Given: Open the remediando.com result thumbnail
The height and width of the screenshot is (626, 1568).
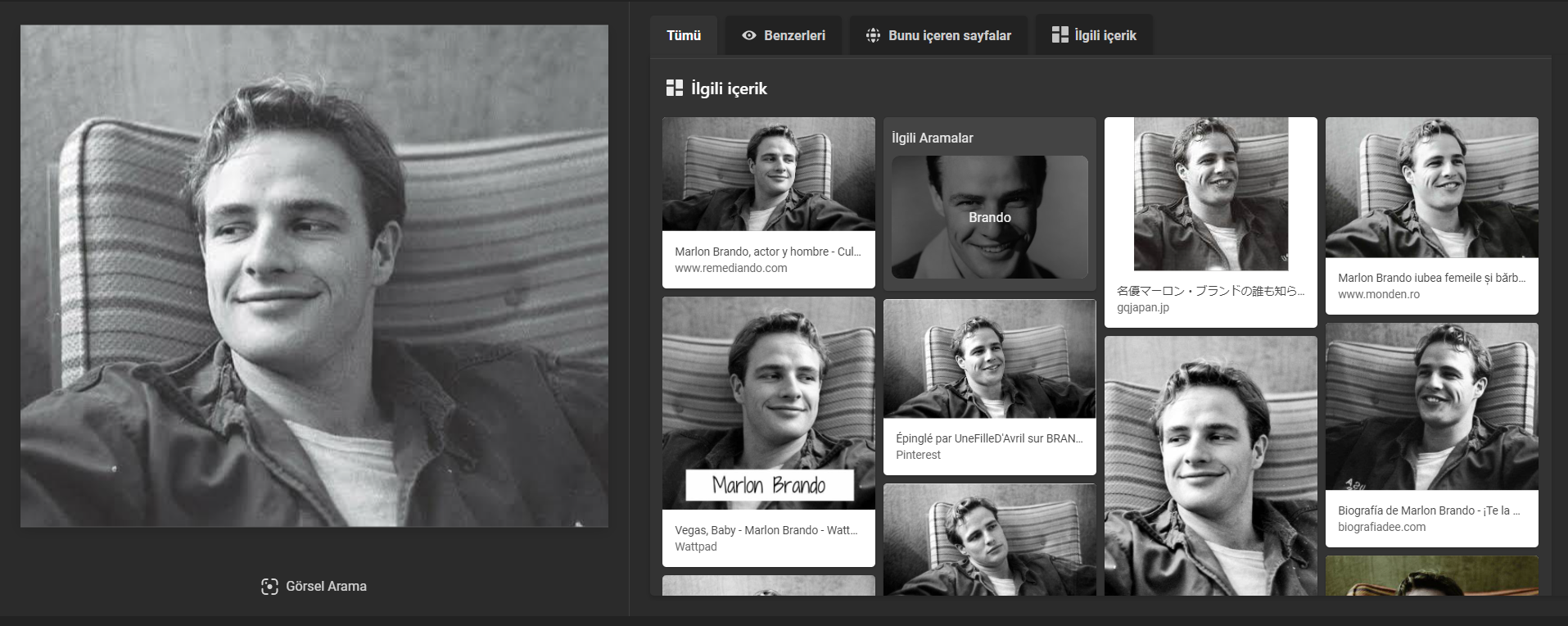Looking at the screenshot, I should 769,174.
